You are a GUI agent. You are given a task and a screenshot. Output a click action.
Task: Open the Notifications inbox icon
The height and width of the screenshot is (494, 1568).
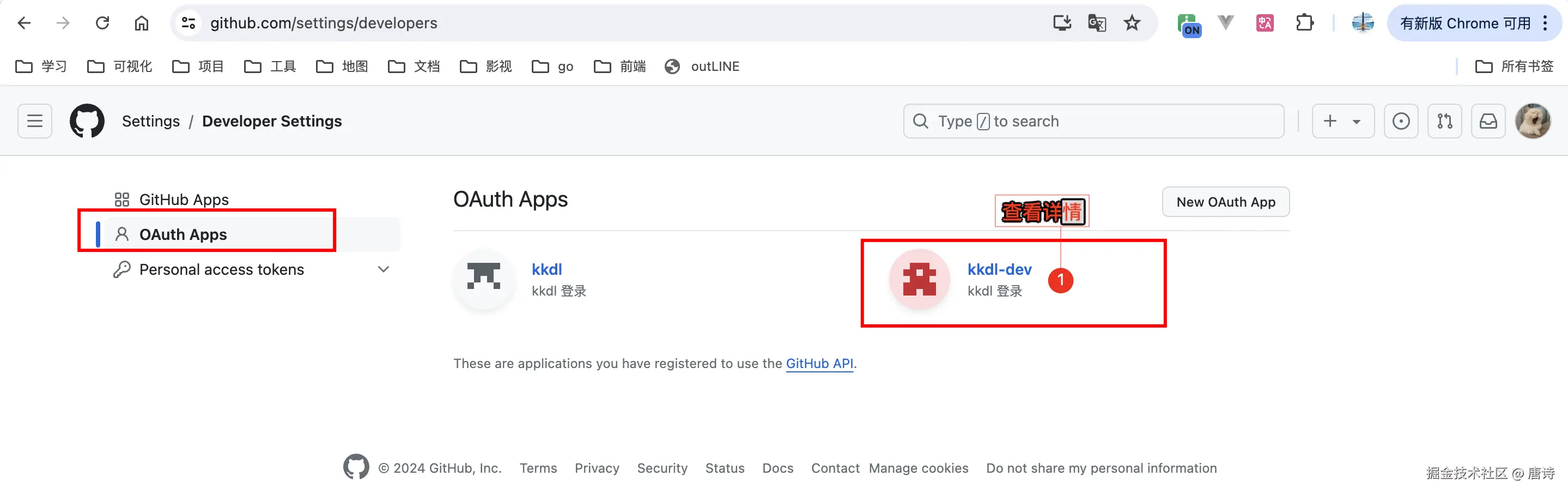1488,121
